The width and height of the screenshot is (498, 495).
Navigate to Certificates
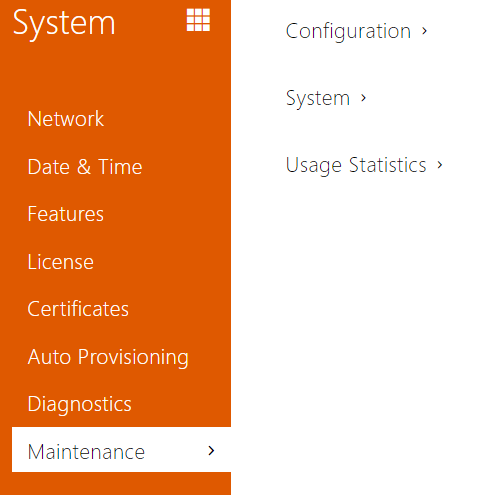(x=78, y=309)
